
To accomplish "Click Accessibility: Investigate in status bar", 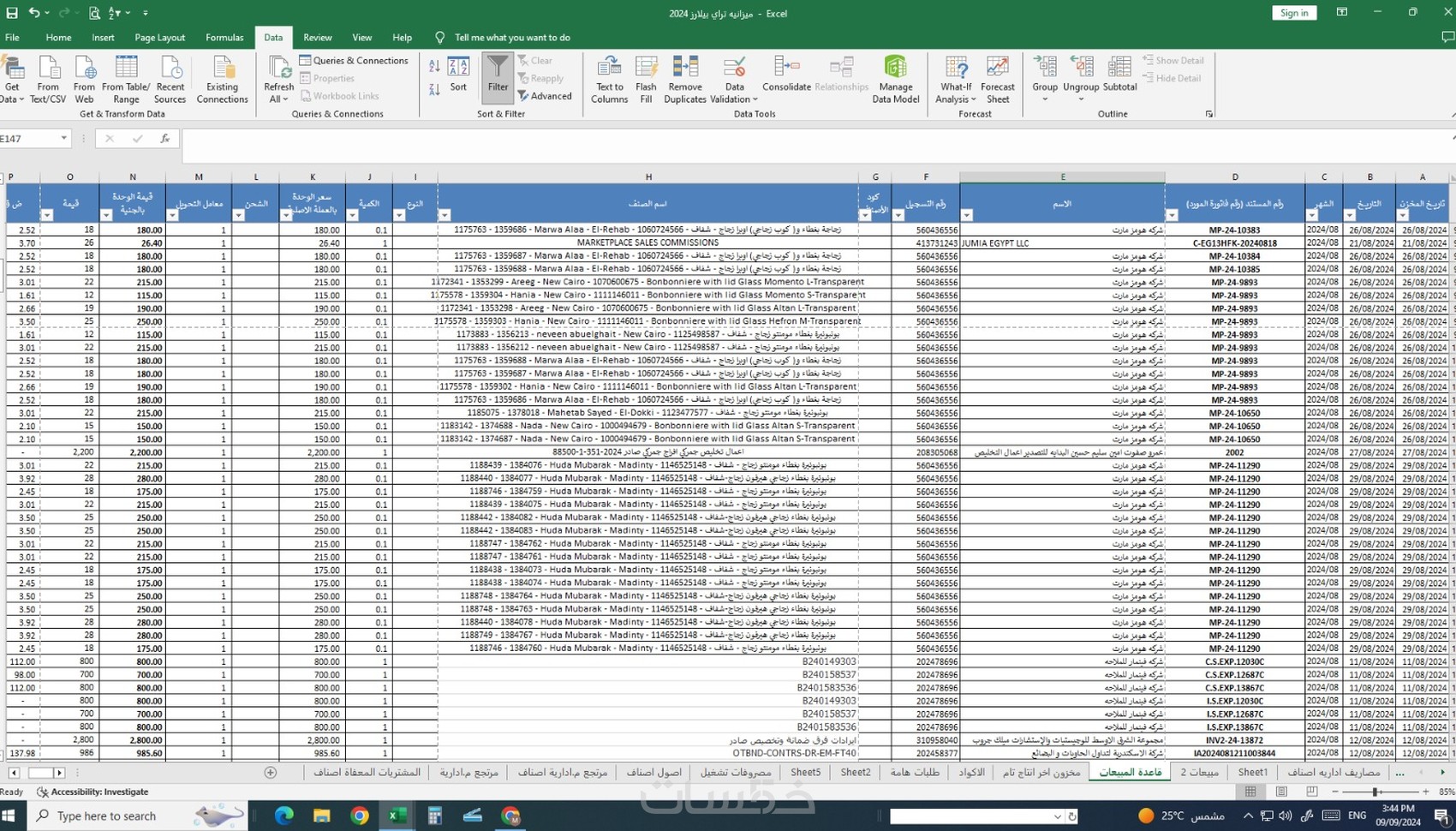I will tap(92, 792).
